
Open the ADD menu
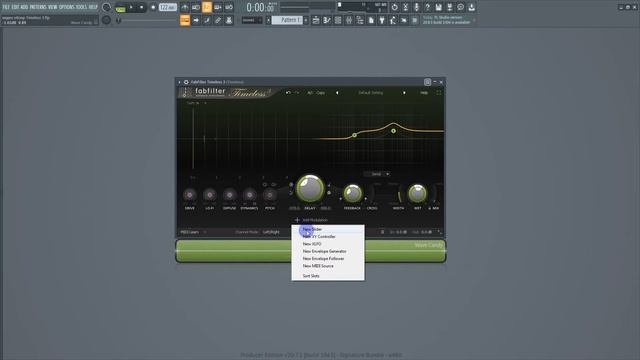(24, 7)
